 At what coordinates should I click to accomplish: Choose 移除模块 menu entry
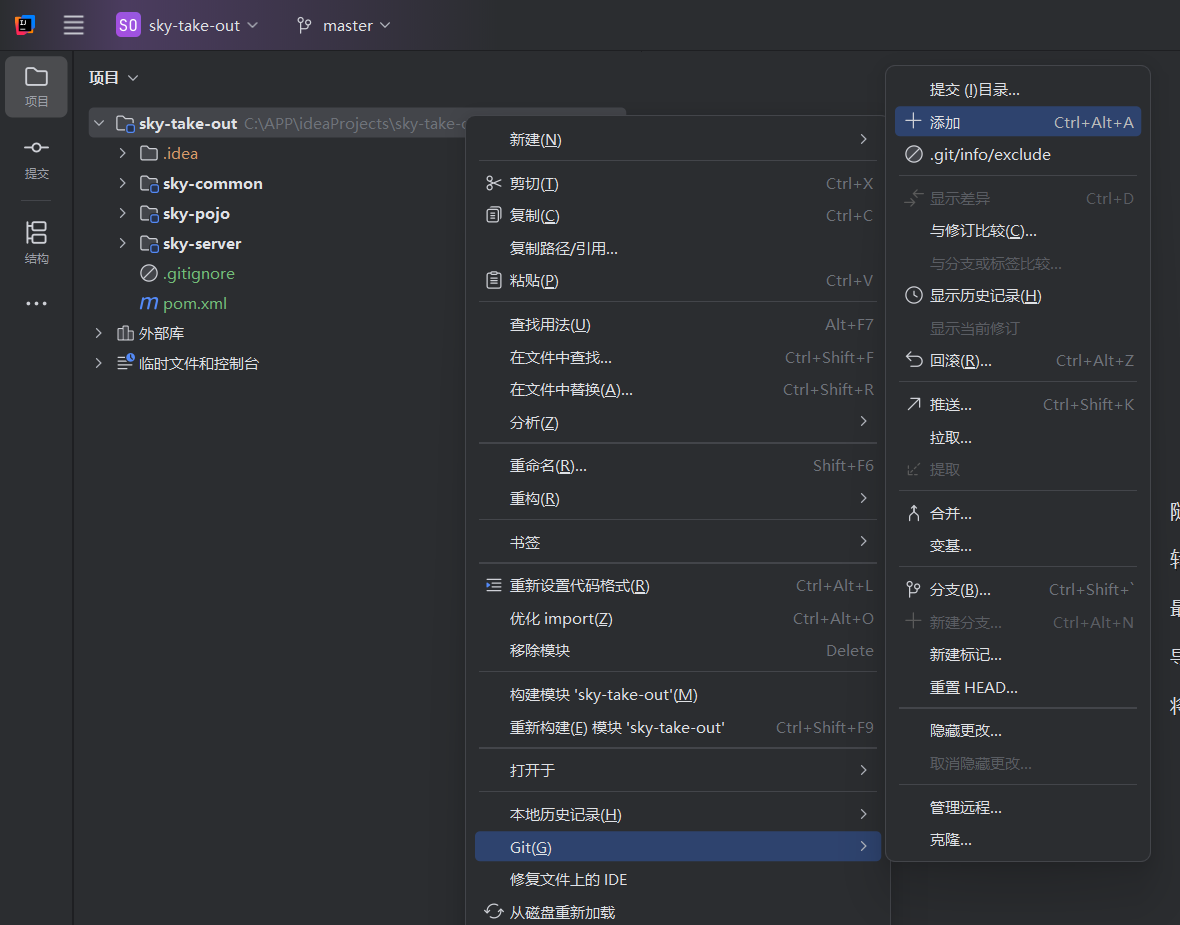tap(677, 651)
